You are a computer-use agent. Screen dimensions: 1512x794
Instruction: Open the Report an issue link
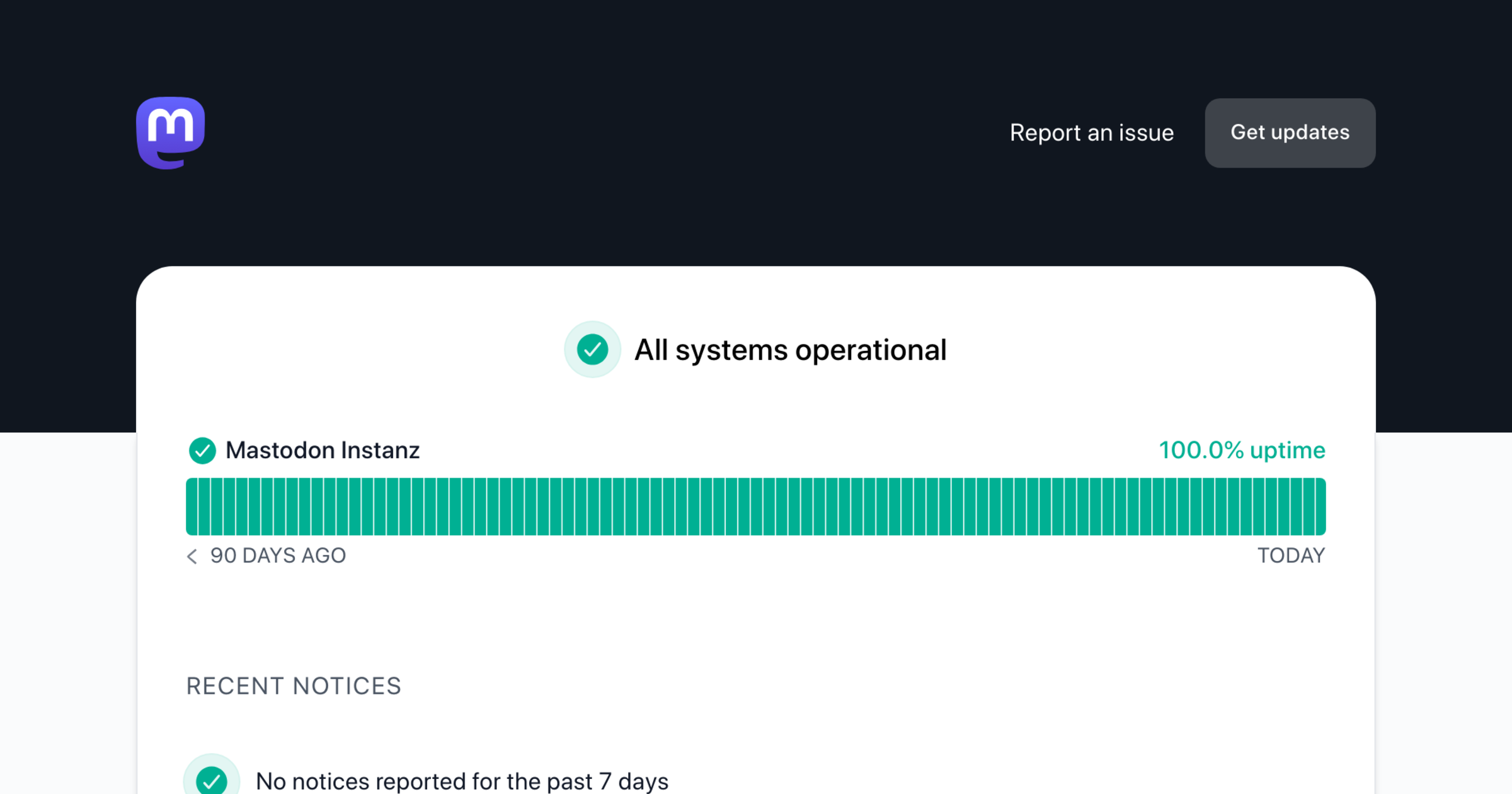(1091, 132)
